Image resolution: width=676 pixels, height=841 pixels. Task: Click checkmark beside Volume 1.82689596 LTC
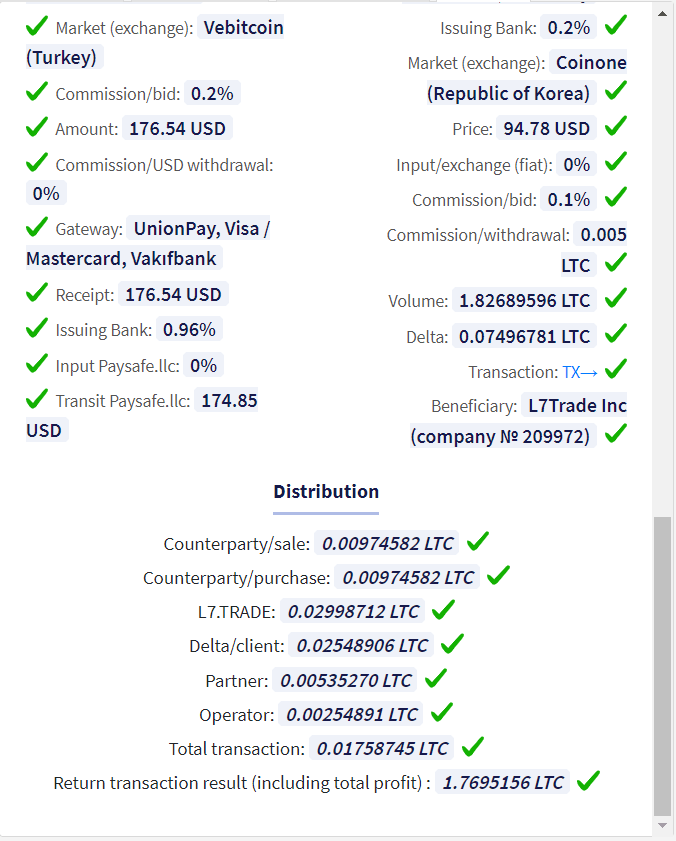click(616, 298)
